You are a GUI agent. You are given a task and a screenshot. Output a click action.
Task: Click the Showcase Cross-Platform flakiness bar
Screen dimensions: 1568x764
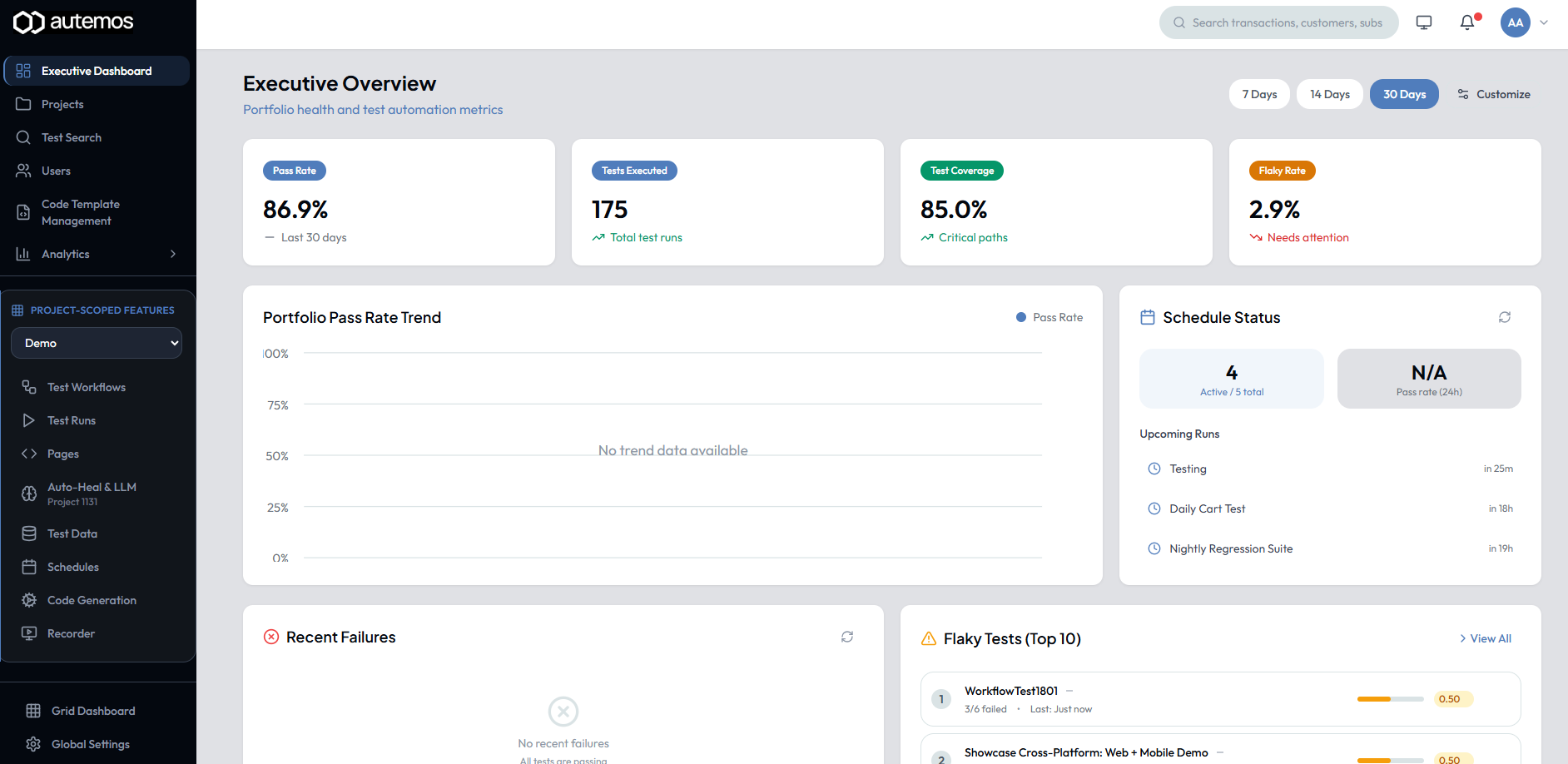1390,761
